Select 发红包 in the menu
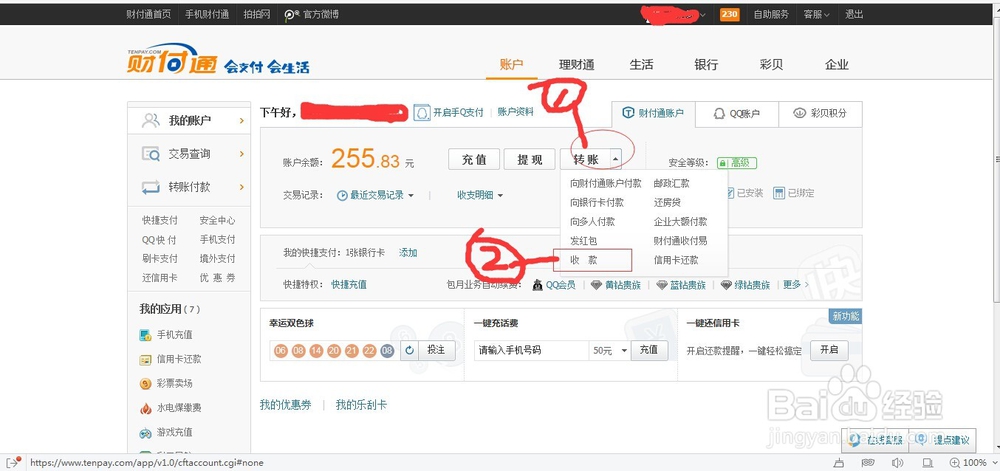 pos(583,241)
